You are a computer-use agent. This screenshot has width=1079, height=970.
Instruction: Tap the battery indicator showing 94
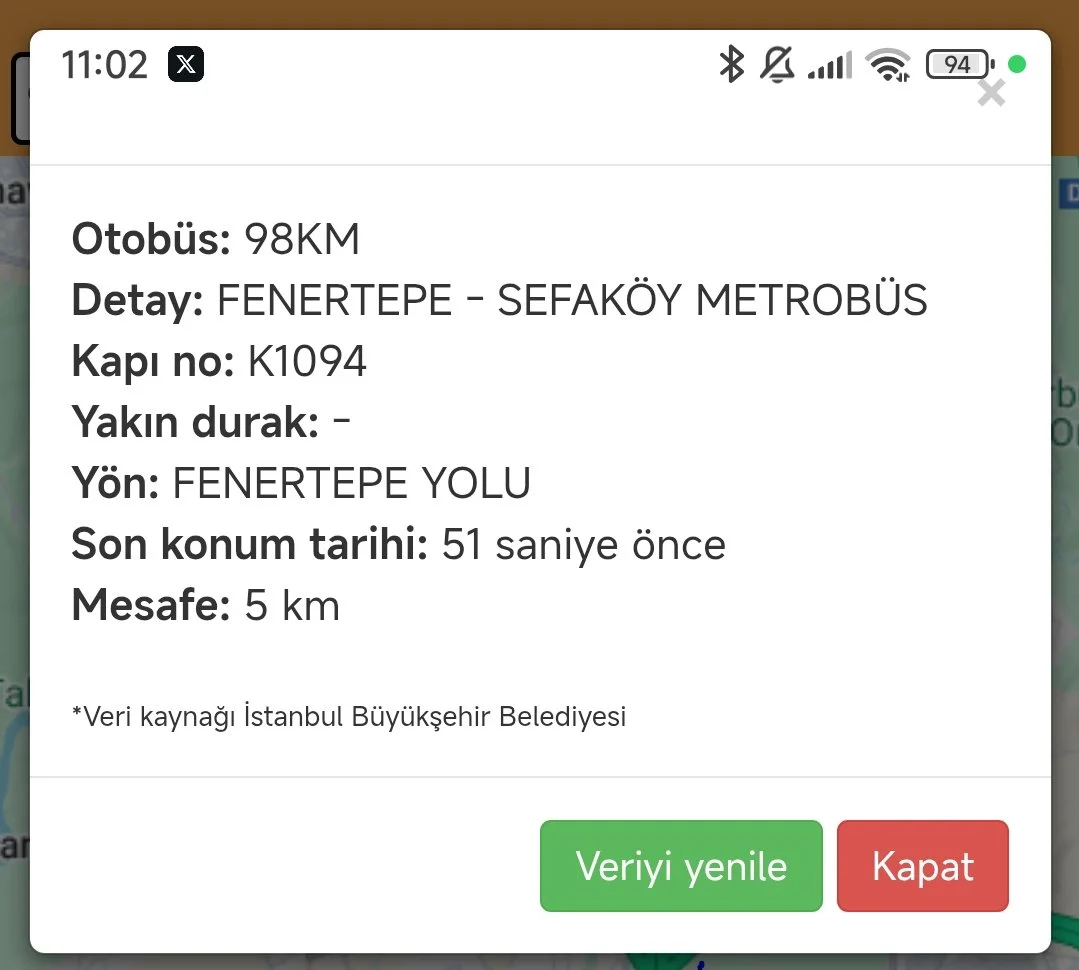click(959, 65)
